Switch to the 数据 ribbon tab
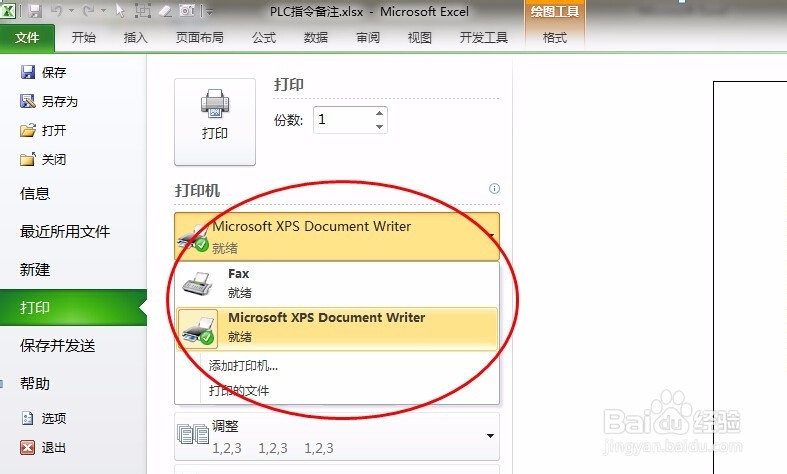The height and width of the screenshot is (474, 787). [316, 38]
